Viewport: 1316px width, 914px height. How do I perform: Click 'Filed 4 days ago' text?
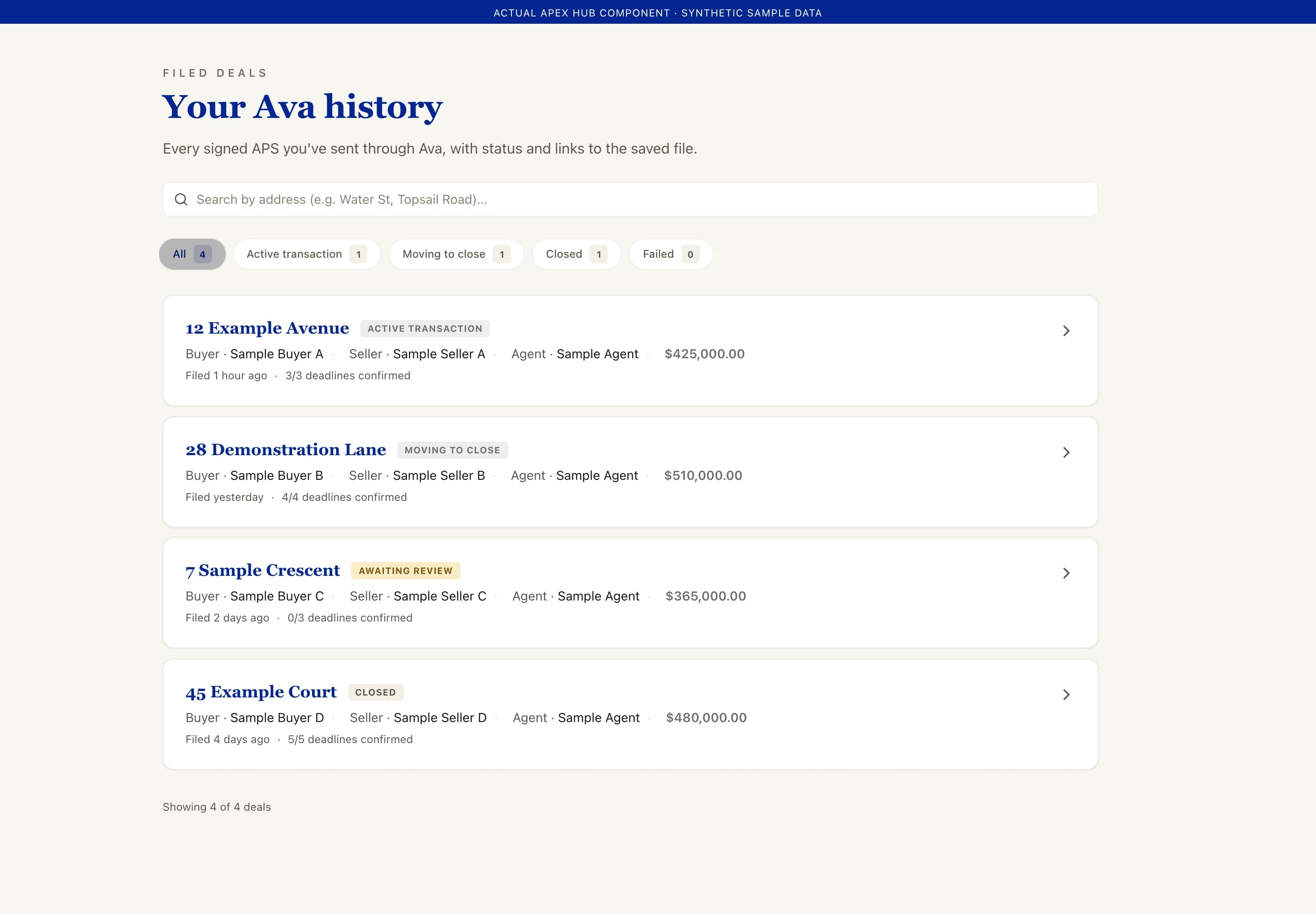228,739
